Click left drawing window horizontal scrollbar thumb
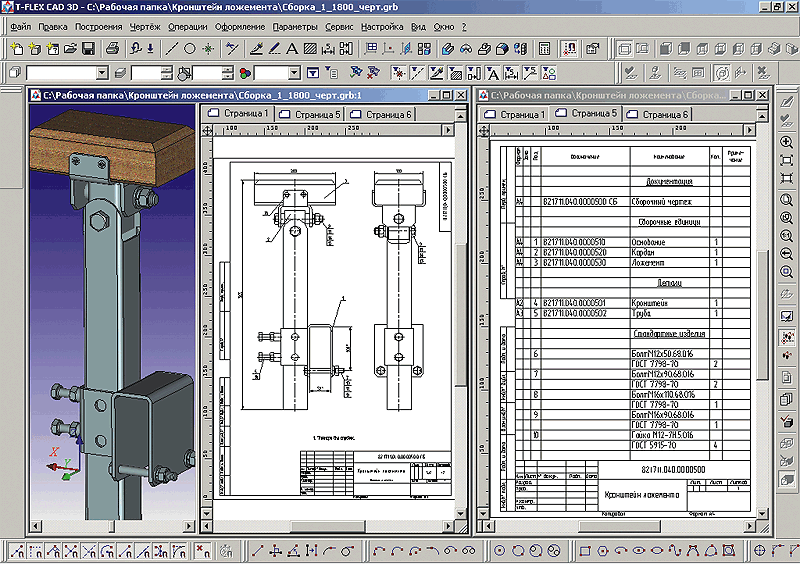800x564 pixels. (328, 526)
